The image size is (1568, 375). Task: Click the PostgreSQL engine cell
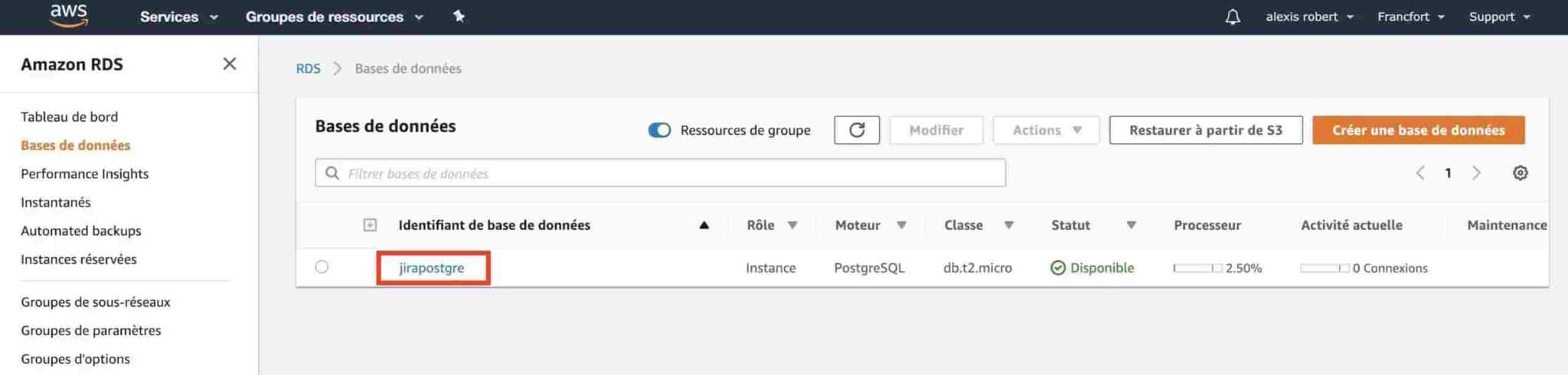pos(869,268)
